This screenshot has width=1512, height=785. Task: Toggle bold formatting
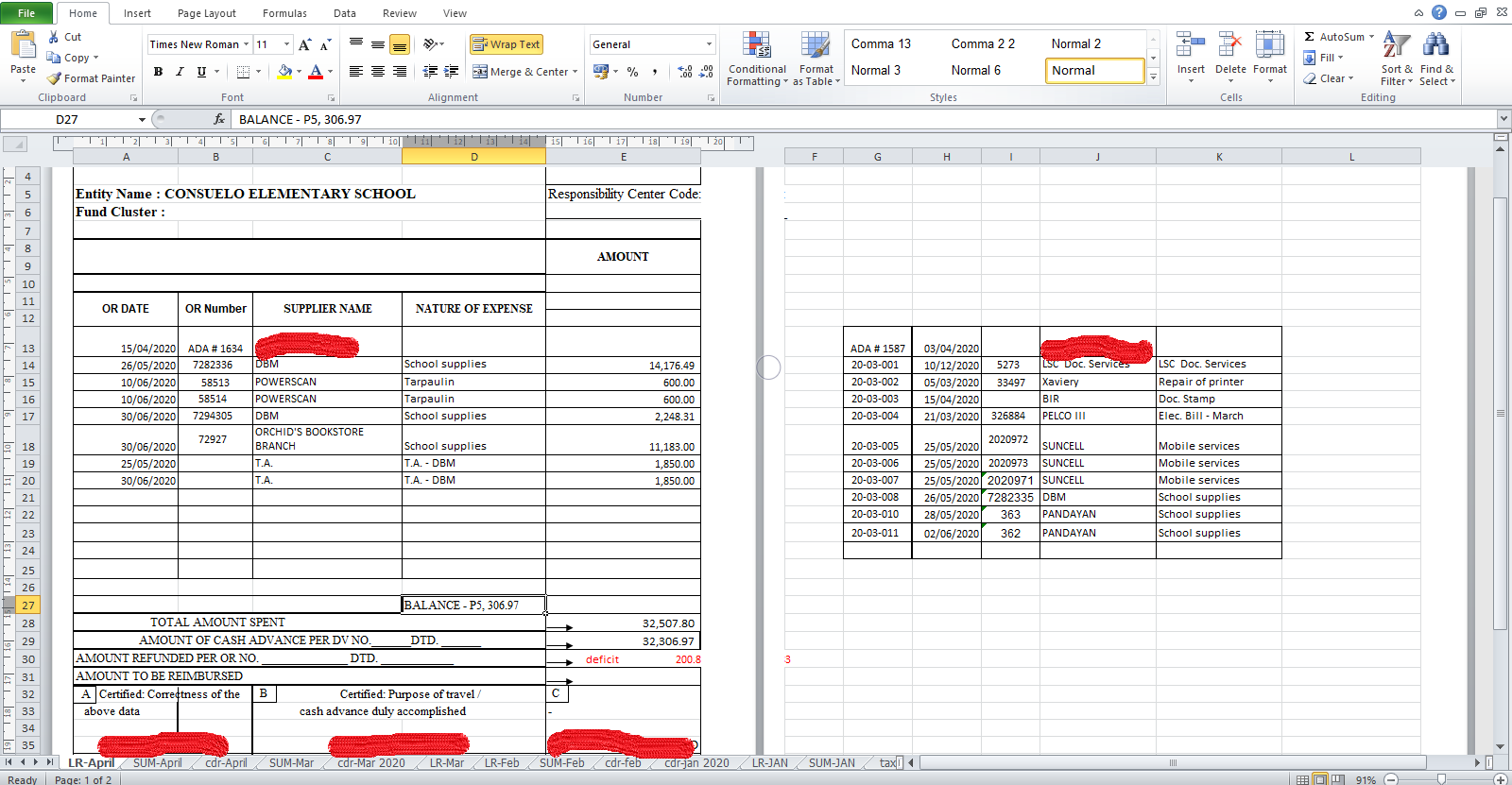[x=158, y=72]
